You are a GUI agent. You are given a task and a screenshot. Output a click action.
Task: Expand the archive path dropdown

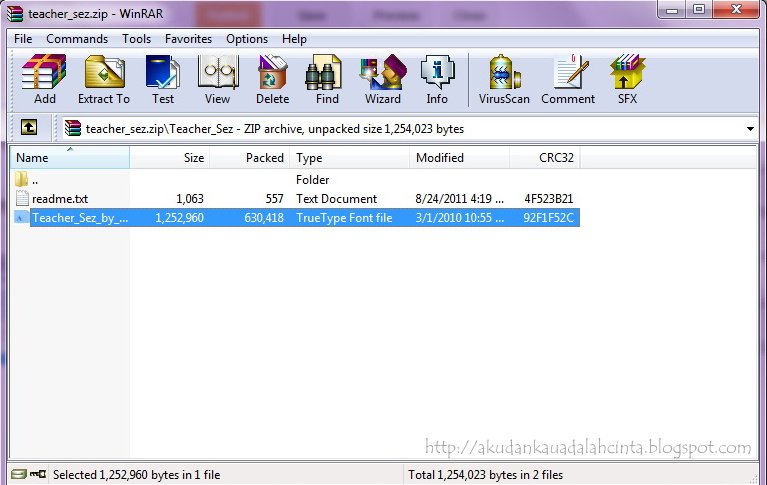(750, 129)
